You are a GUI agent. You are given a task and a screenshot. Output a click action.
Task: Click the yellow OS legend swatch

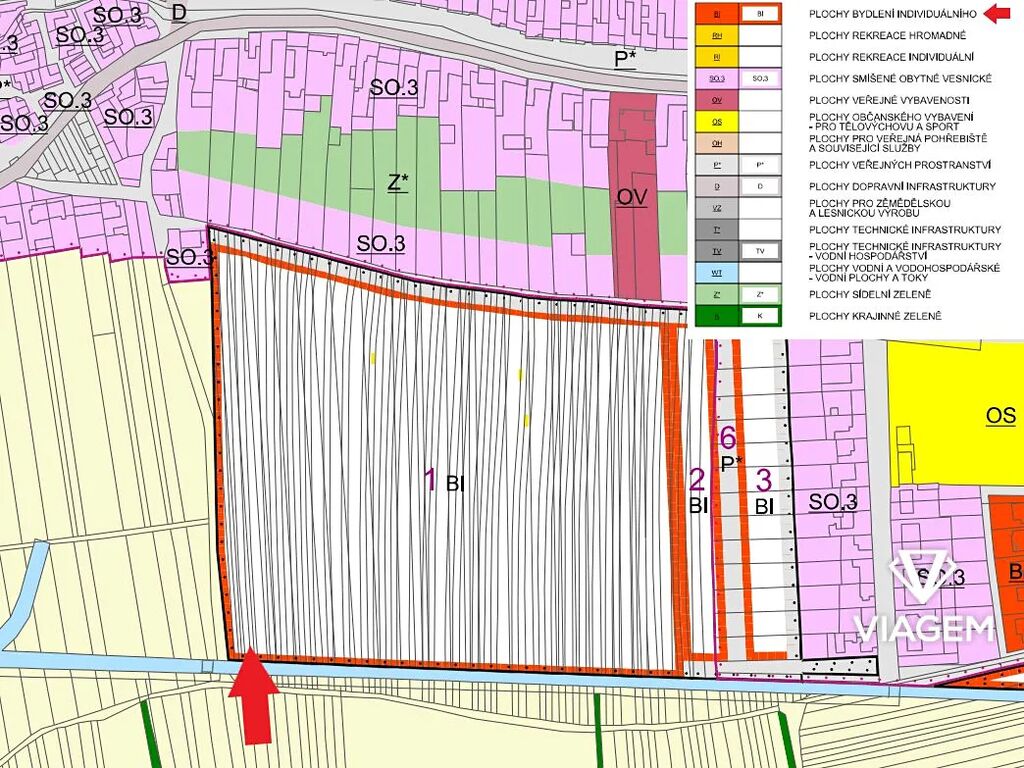tap(717, 122)
